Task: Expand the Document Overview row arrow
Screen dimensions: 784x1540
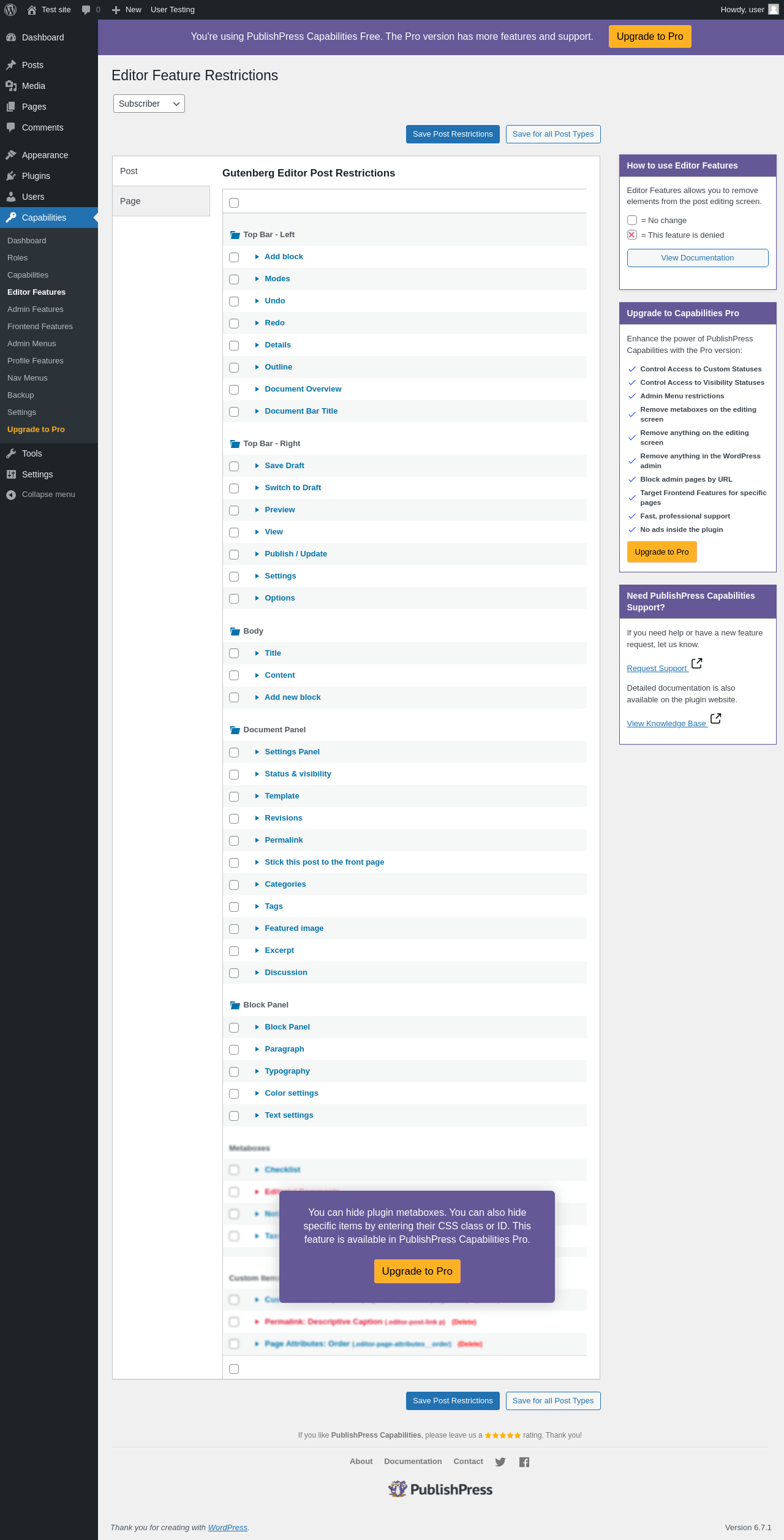Action: pos(257,389)
